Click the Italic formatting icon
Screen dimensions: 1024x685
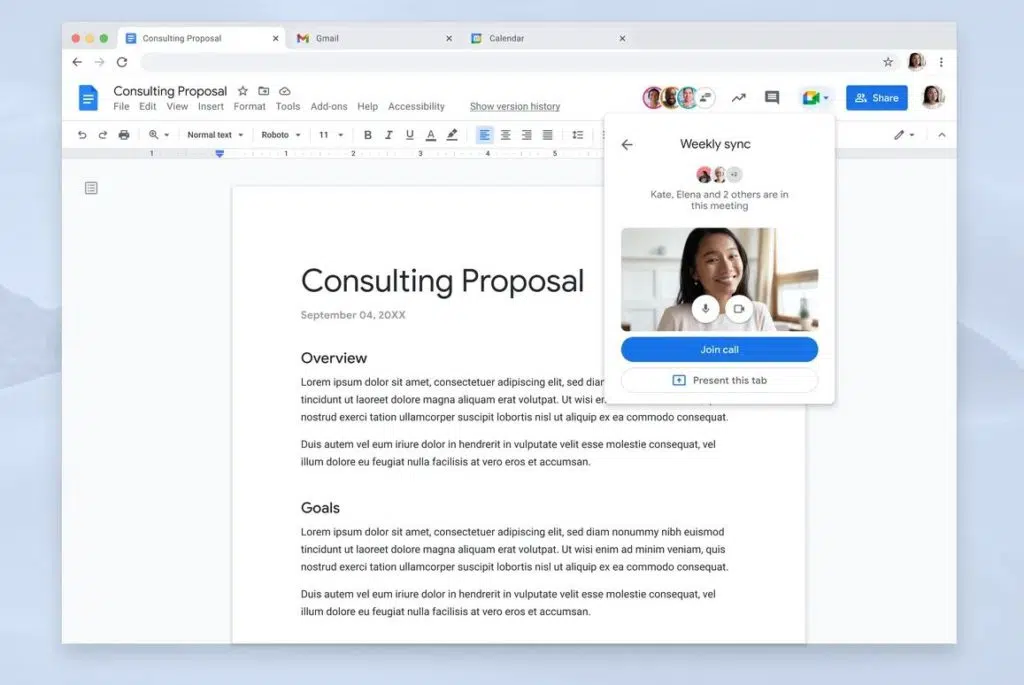[x=388, y=134]
